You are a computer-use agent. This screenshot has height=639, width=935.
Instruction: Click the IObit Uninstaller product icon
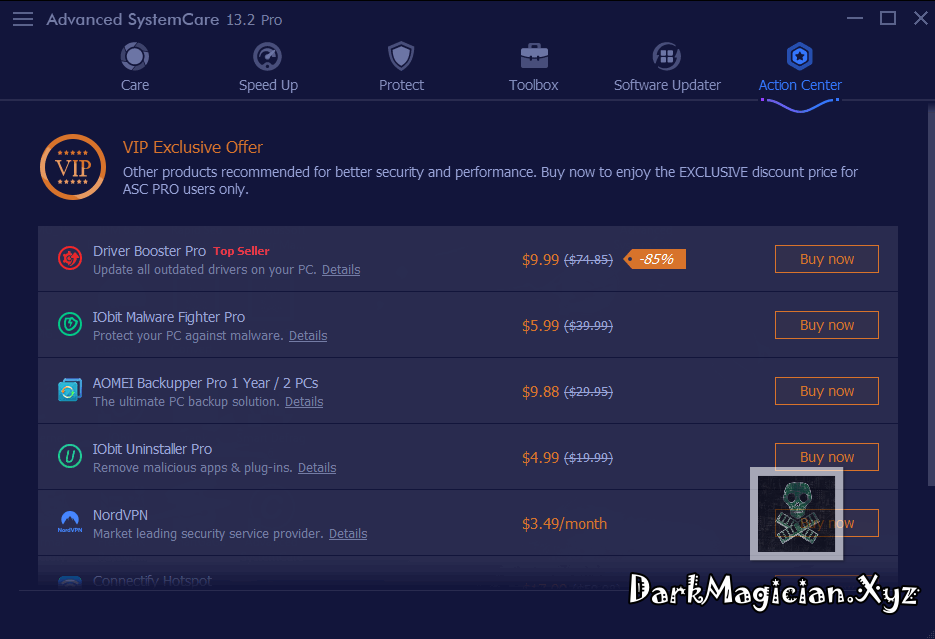coord(70,457)
